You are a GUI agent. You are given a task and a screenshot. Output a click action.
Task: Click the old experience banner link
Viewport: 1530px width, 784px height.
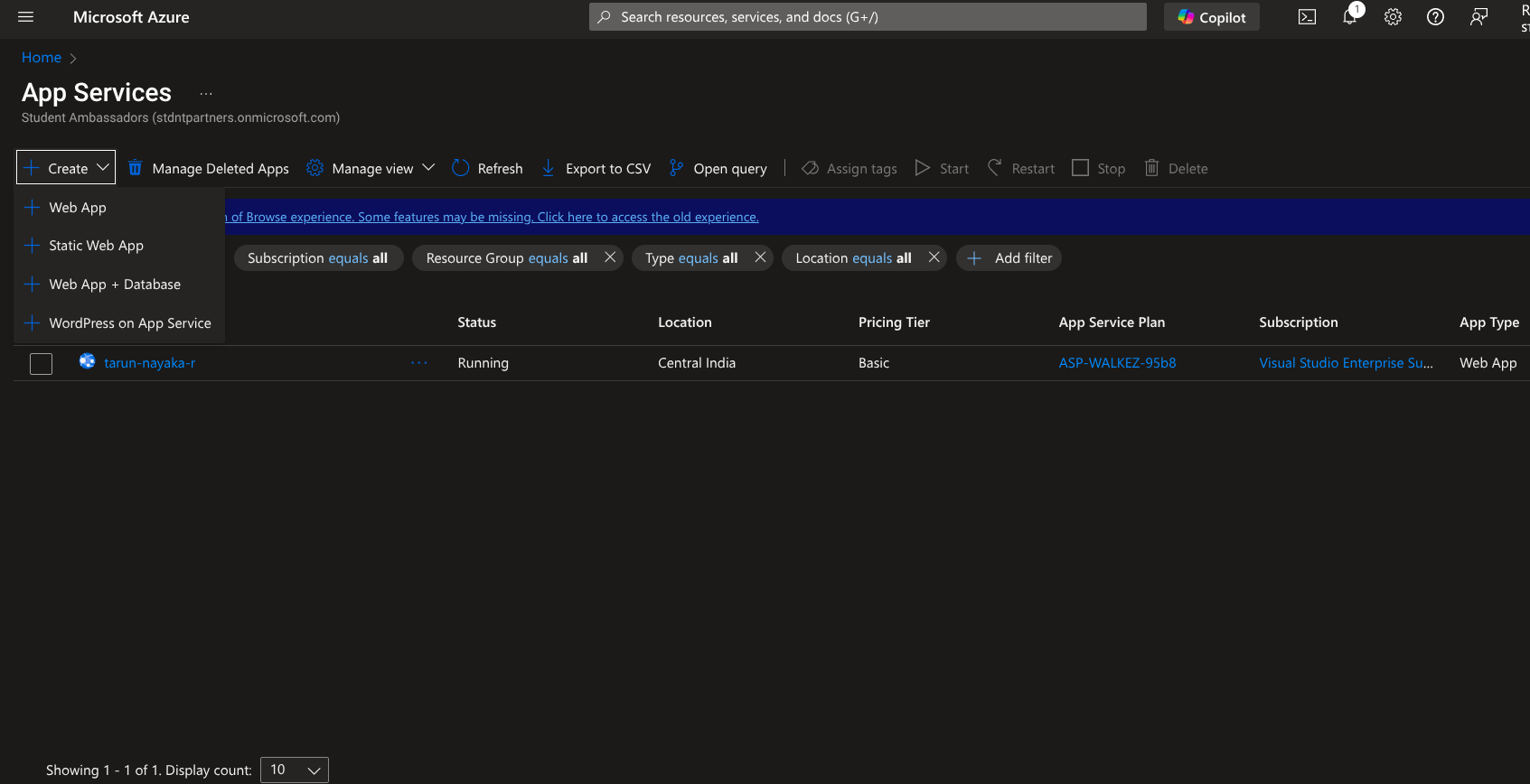tap(493, 217)
